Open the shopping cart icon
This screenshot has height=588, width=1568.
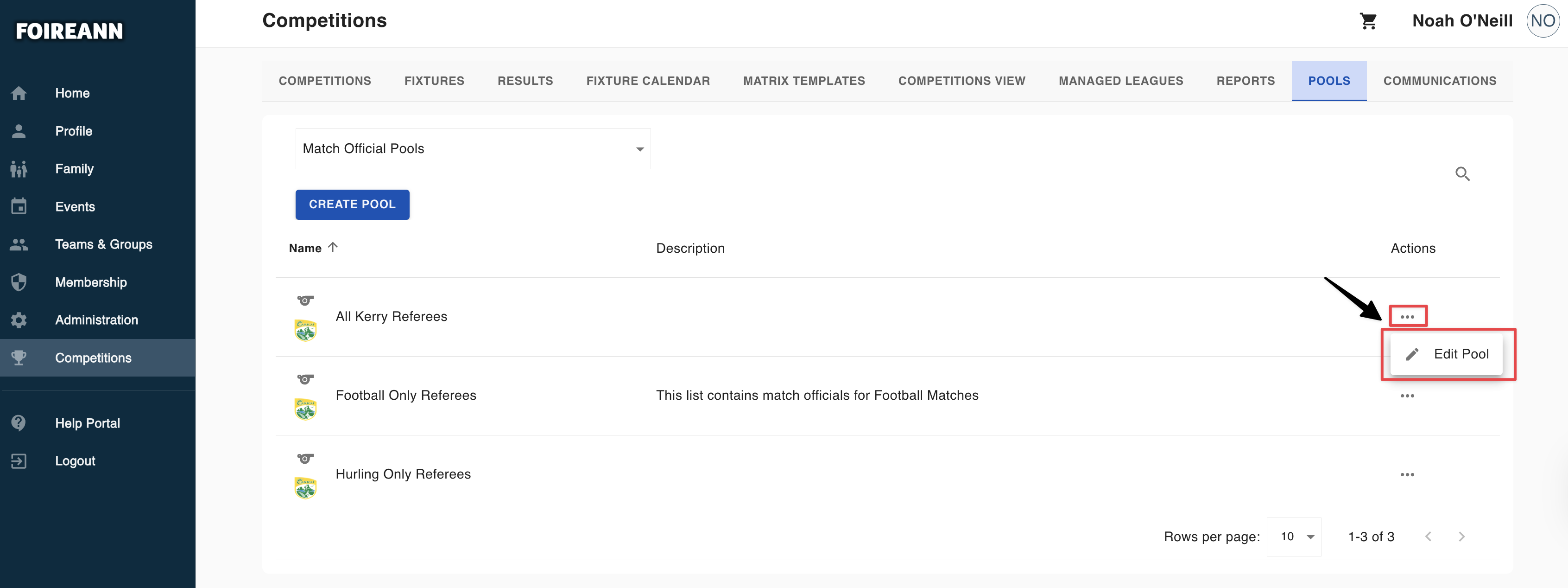[x=1368, y=21]
